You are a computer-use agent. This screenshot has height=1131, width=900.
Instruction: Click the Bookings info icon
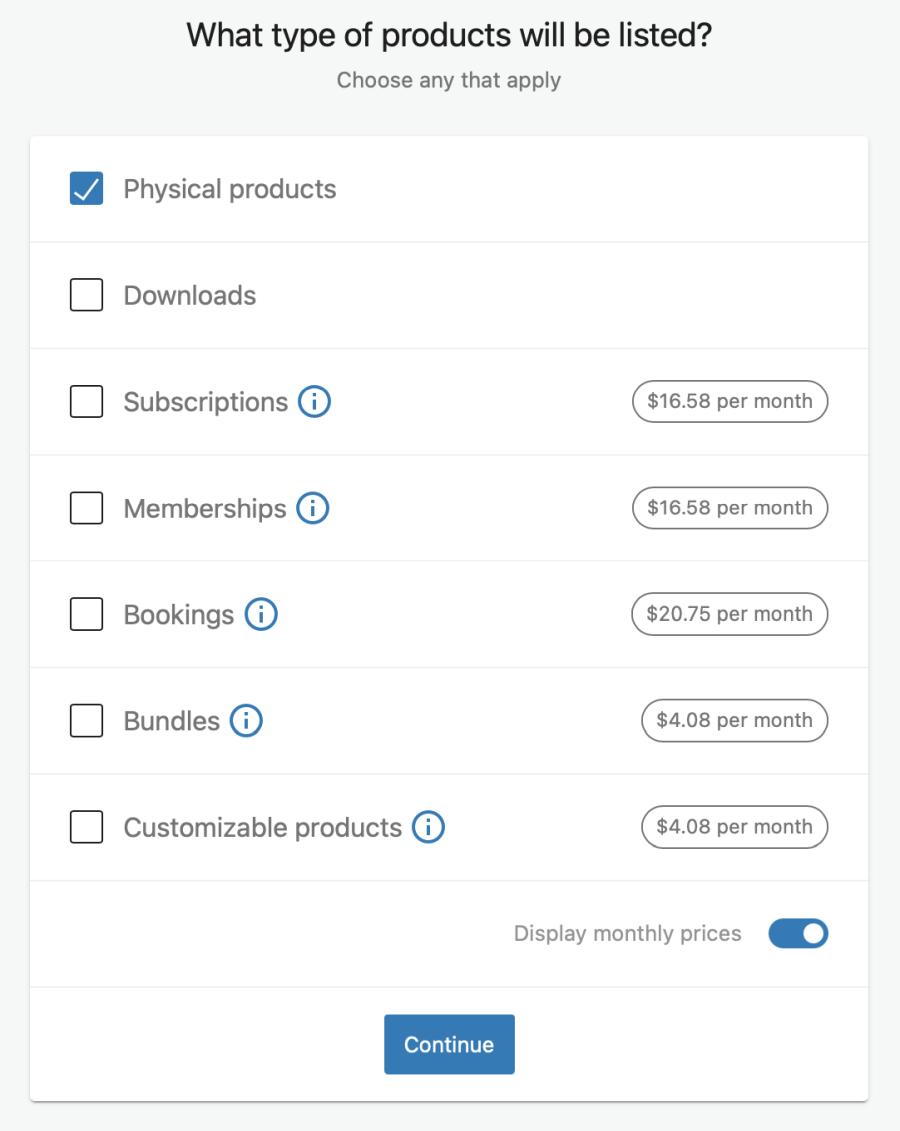tap(260, 614)
